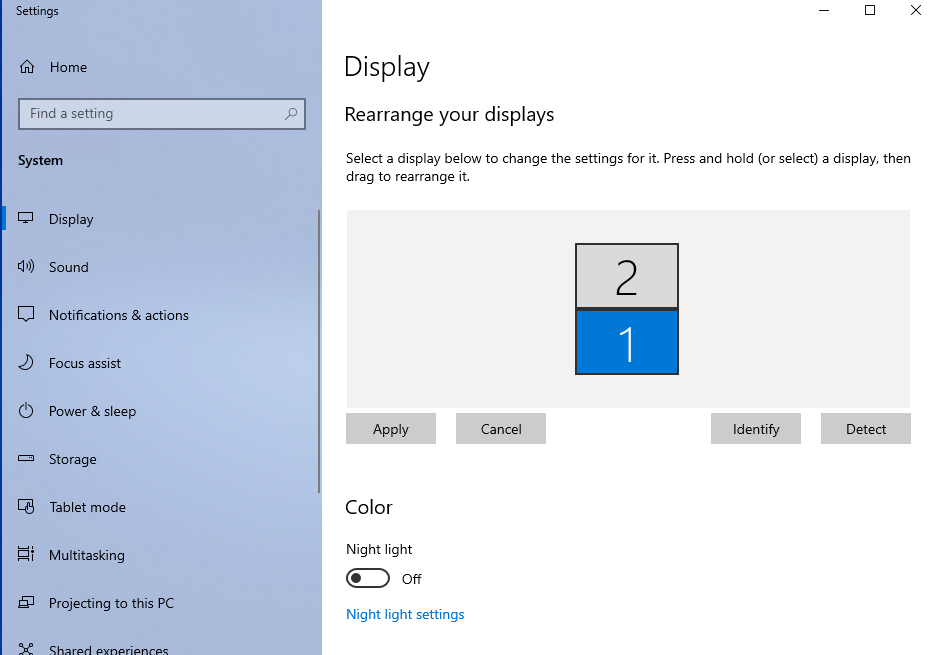Screen dimensions: 934x655
Task: Open Multitasking settings page
Action: point(86,555)
